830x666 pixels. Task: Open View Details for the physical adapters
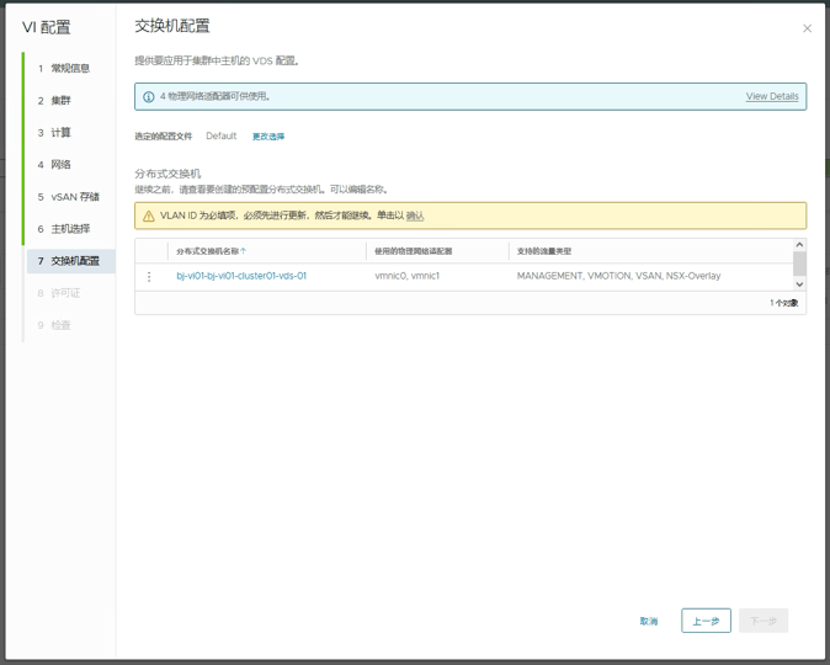click(x=771, y=97)
